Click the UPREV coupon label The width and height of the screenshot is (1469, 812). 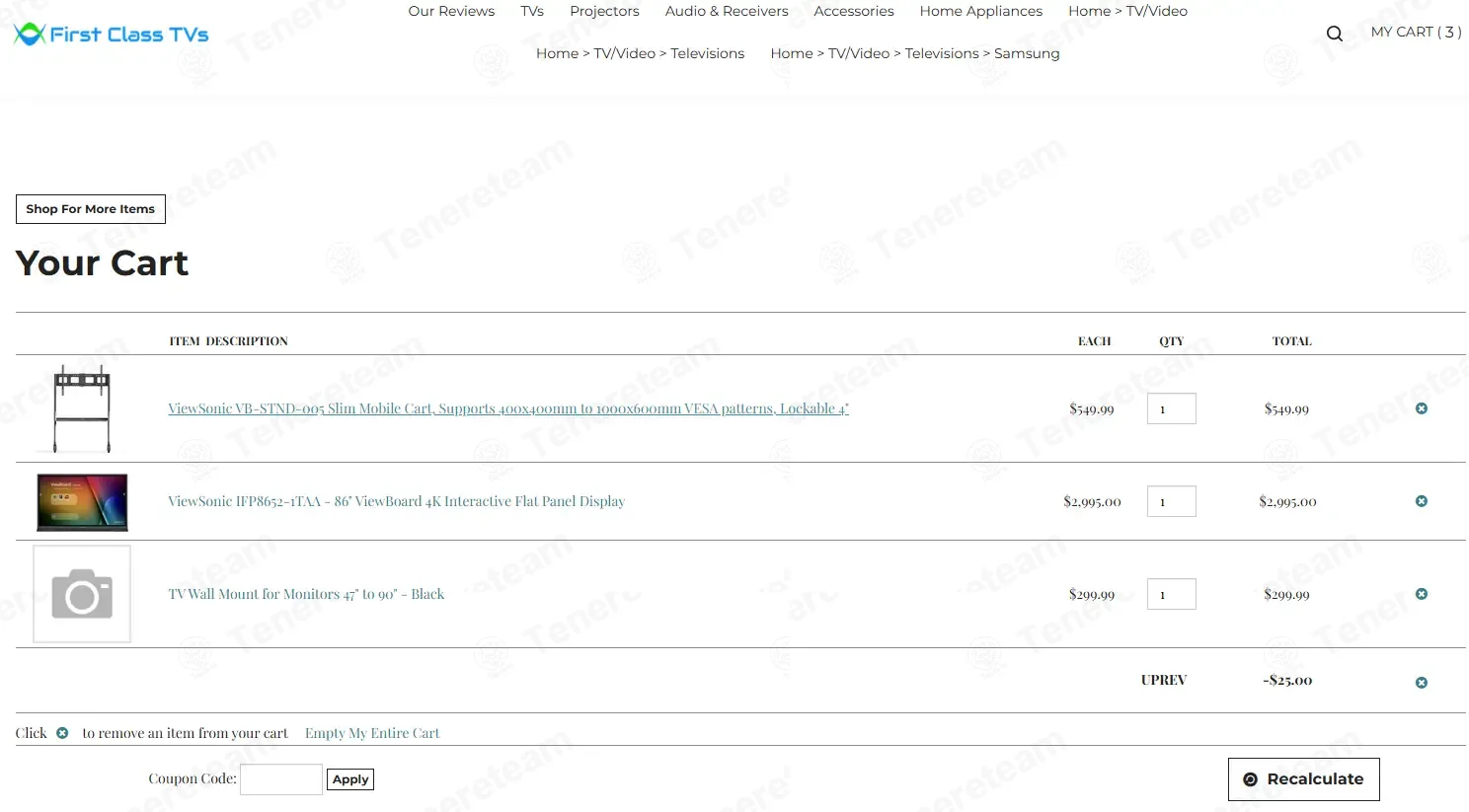click(1164, 680)
